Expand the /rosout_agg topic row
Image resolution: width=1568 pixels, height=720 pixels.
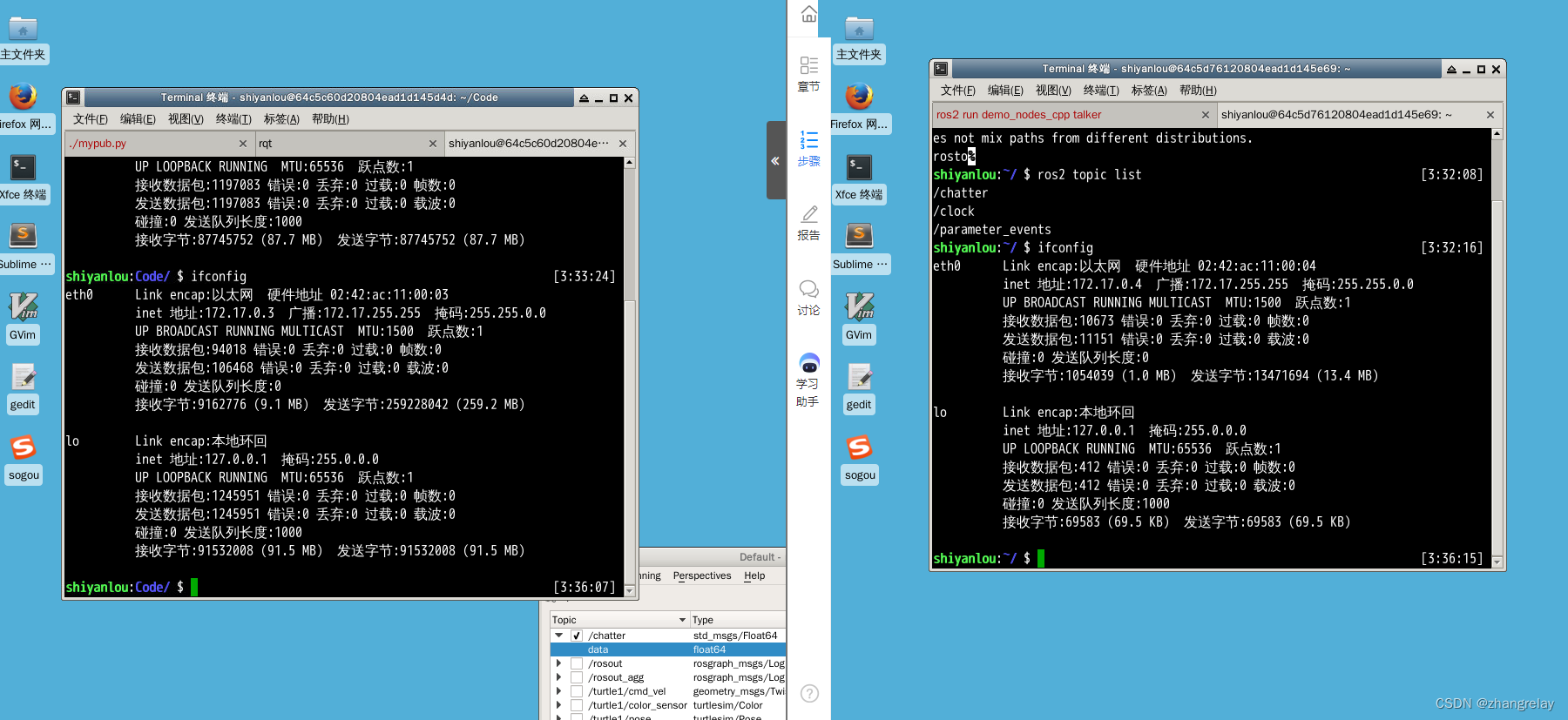click(559, 677)
